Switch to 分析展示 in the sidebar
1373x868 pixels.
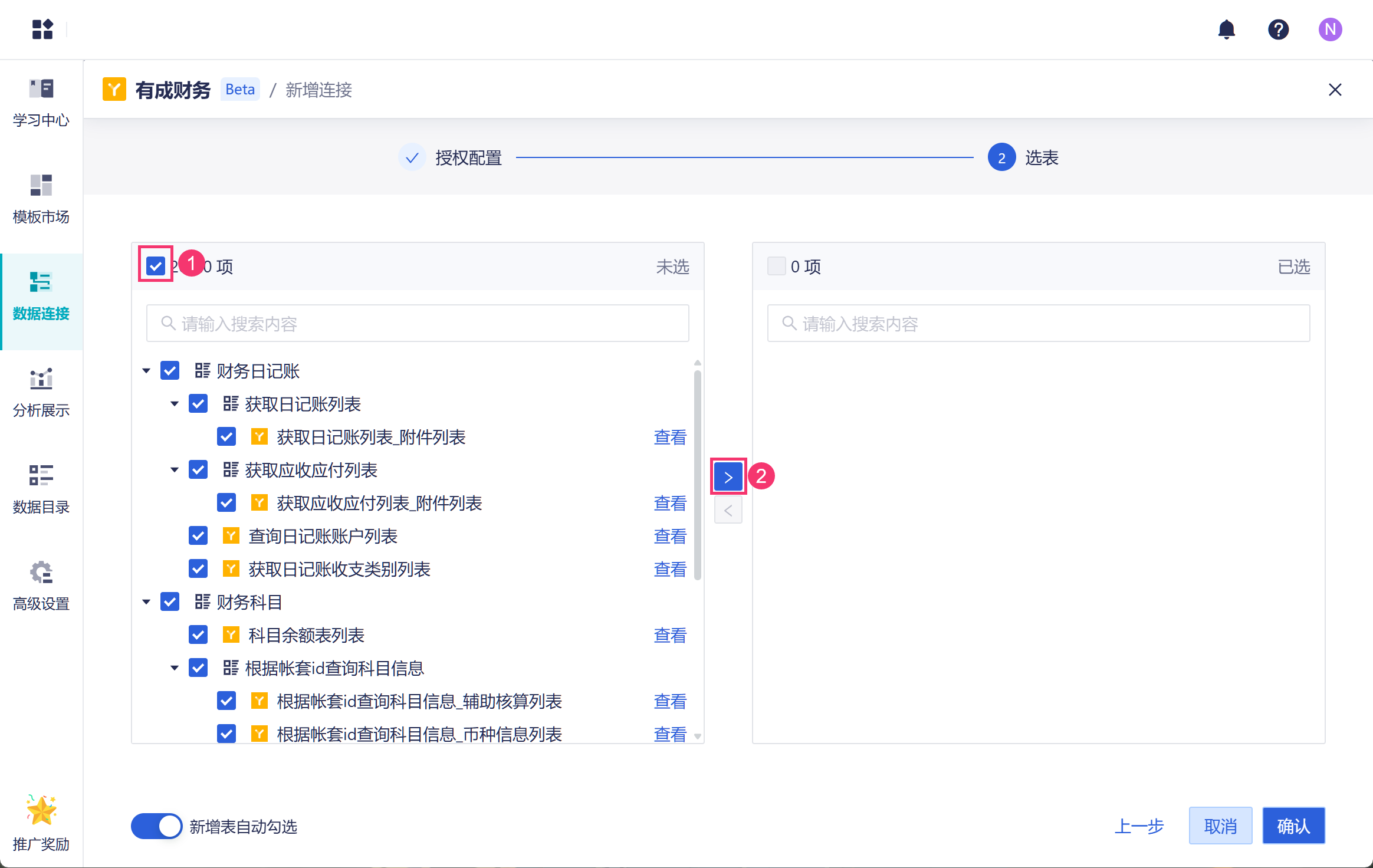tap(41, 393)
